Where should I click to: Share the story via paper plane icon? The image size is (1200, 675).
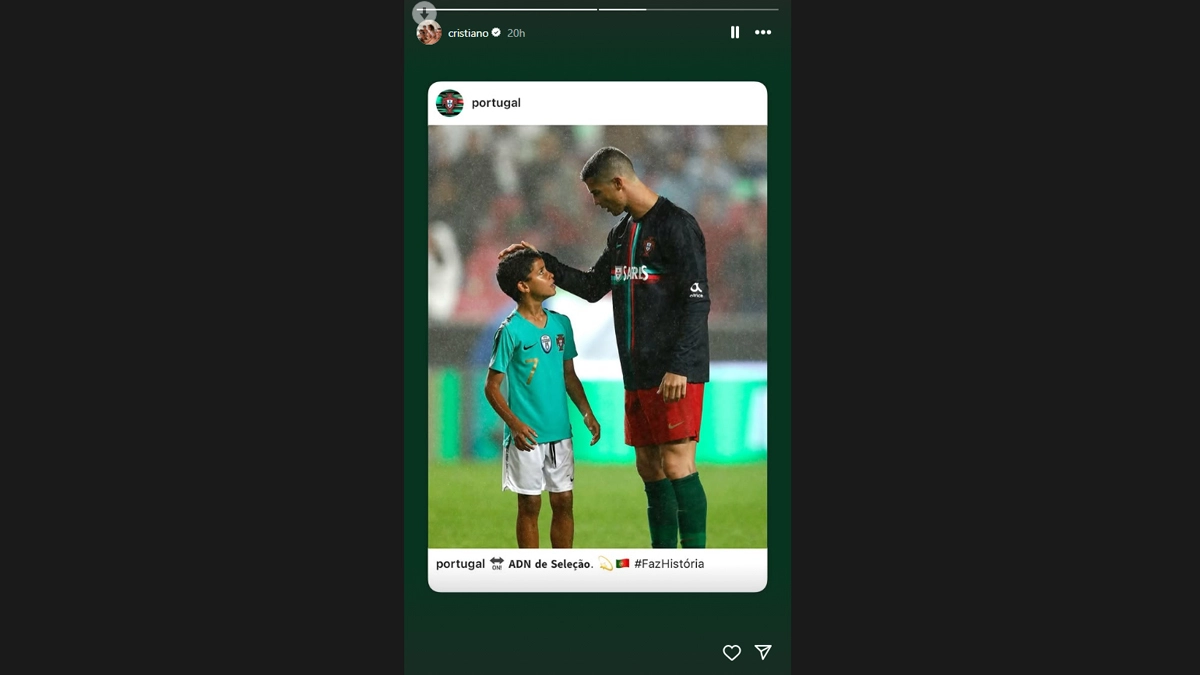click(763, 652)
